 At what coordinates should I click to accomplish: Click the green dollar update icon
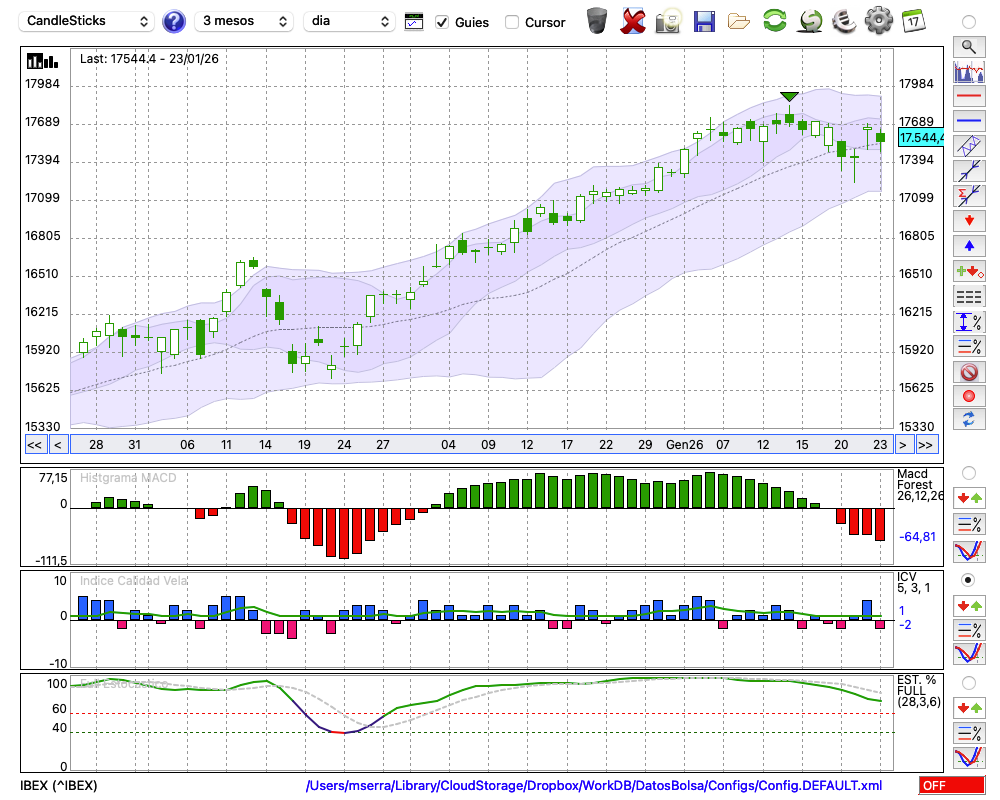pos(810,21)
